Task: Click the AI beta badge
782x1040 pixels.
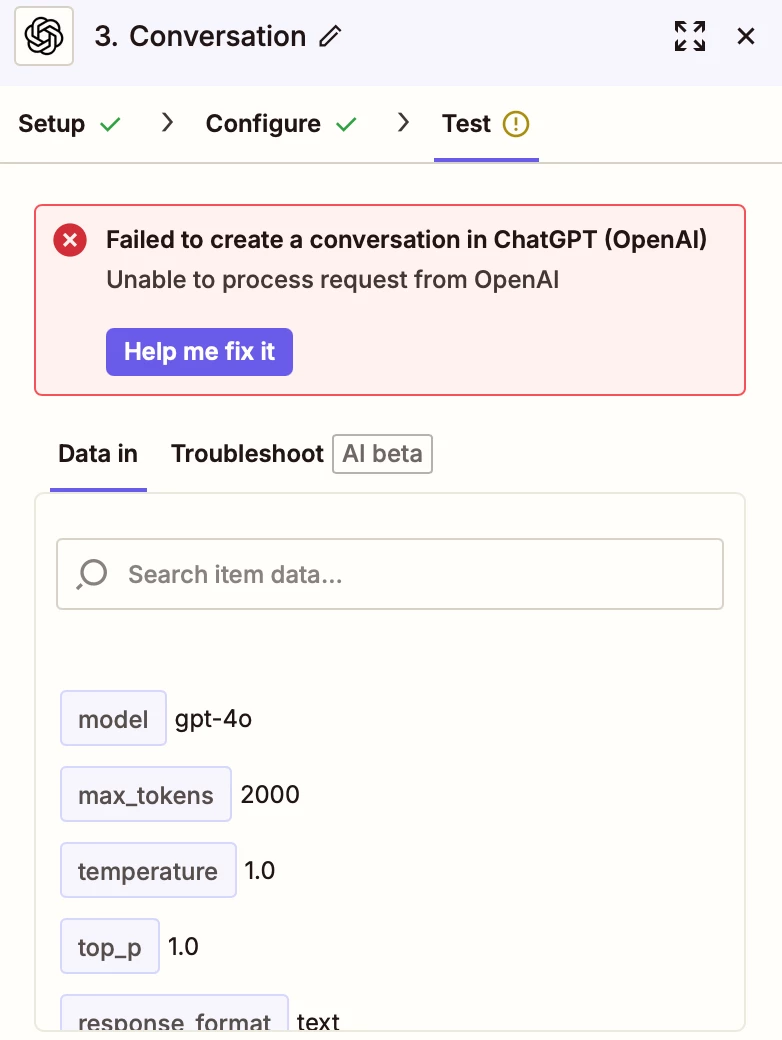Action: (383, 454)
